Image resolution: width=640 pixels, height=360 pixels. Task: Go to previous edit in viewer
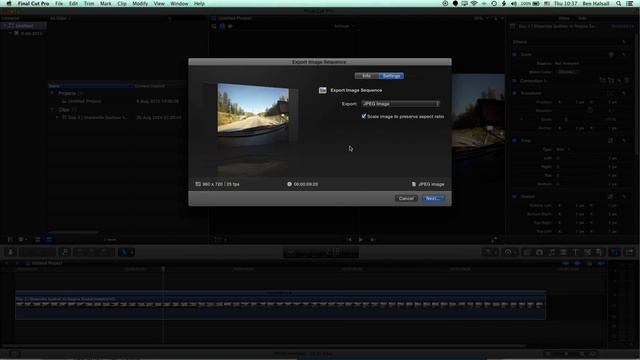349,240
